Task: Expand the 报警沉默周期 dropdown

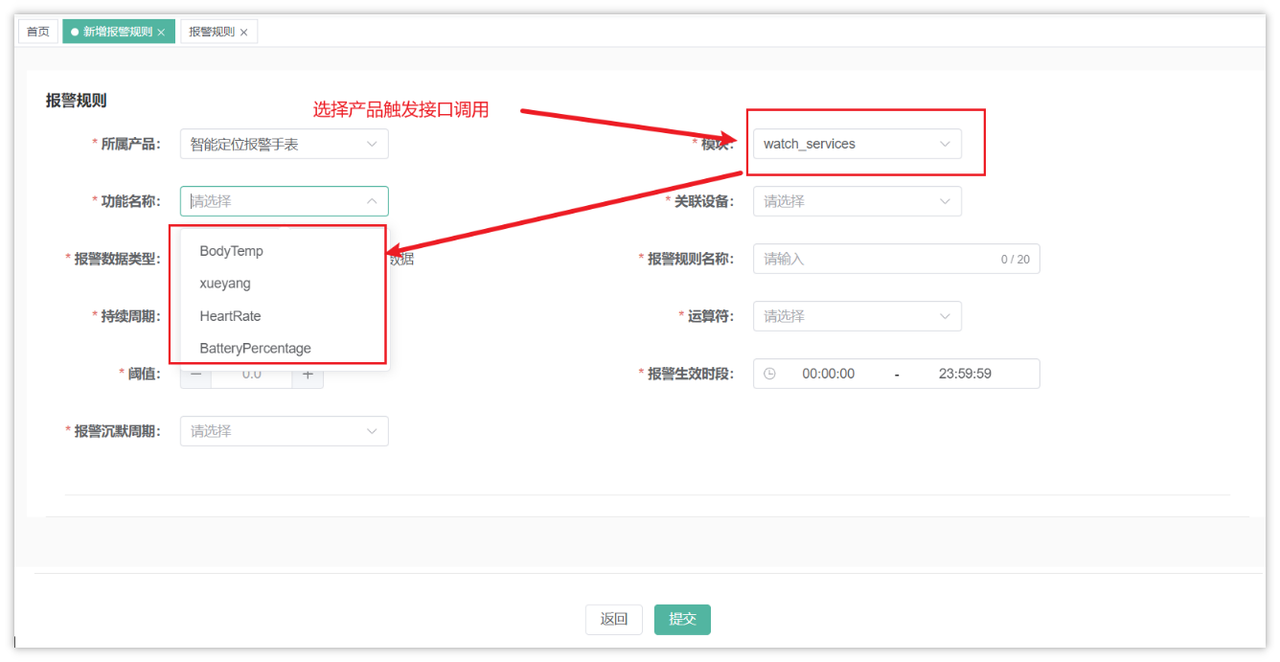Action: tap(284, 431)
